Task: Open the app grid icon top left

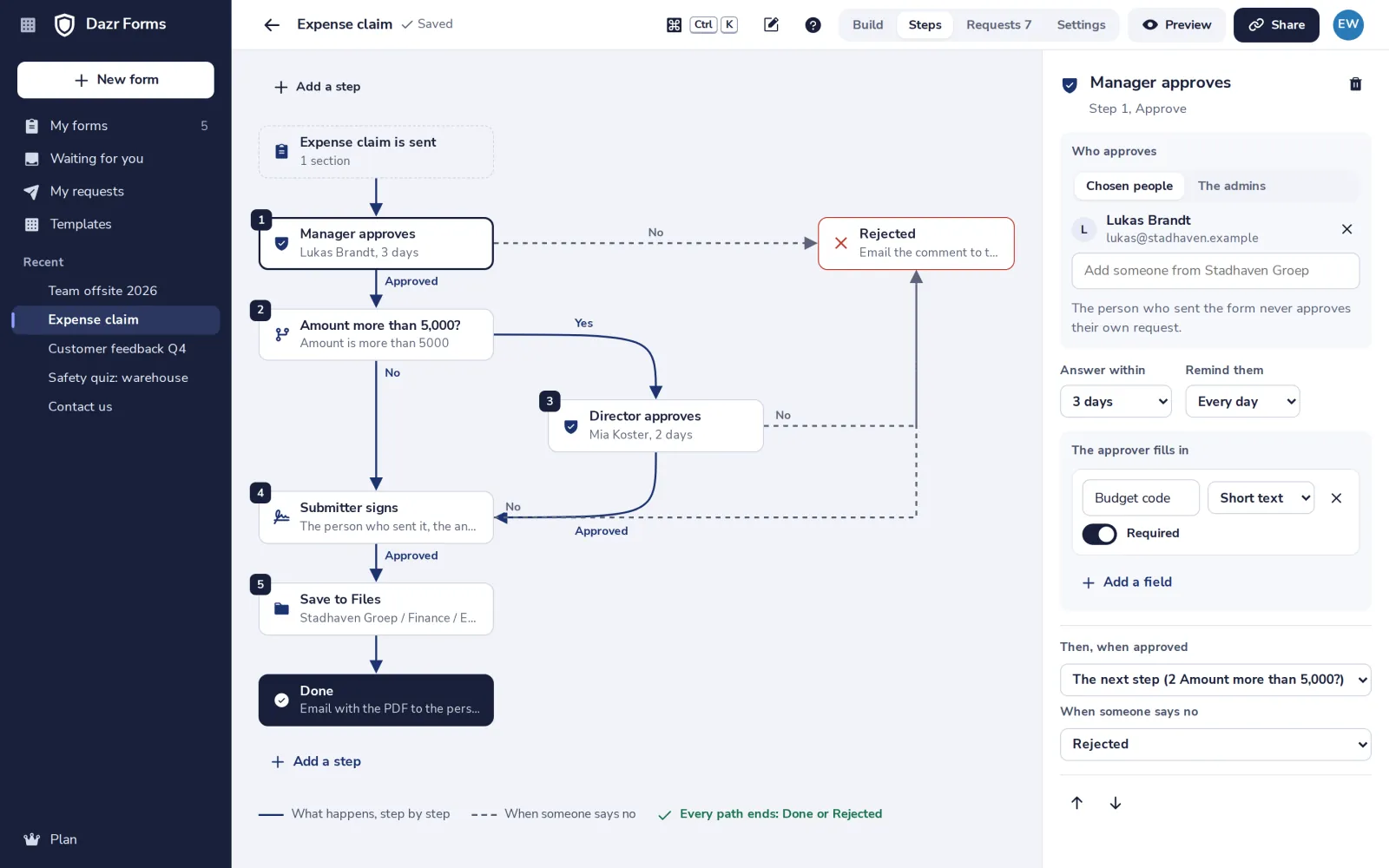Action: tap(28, 25)
